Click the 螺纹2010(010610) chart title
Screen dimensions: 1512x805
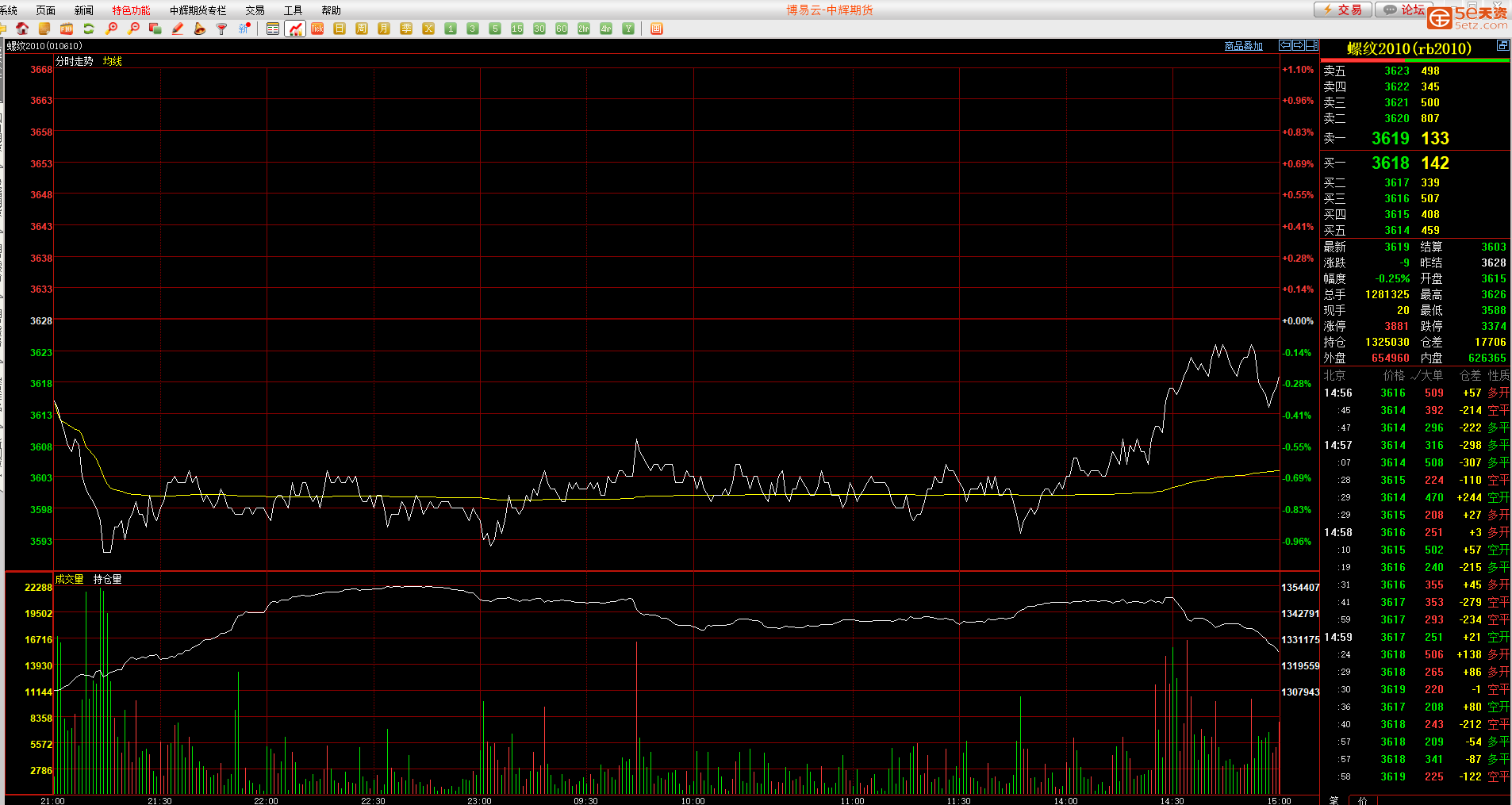tap(44, 46)
